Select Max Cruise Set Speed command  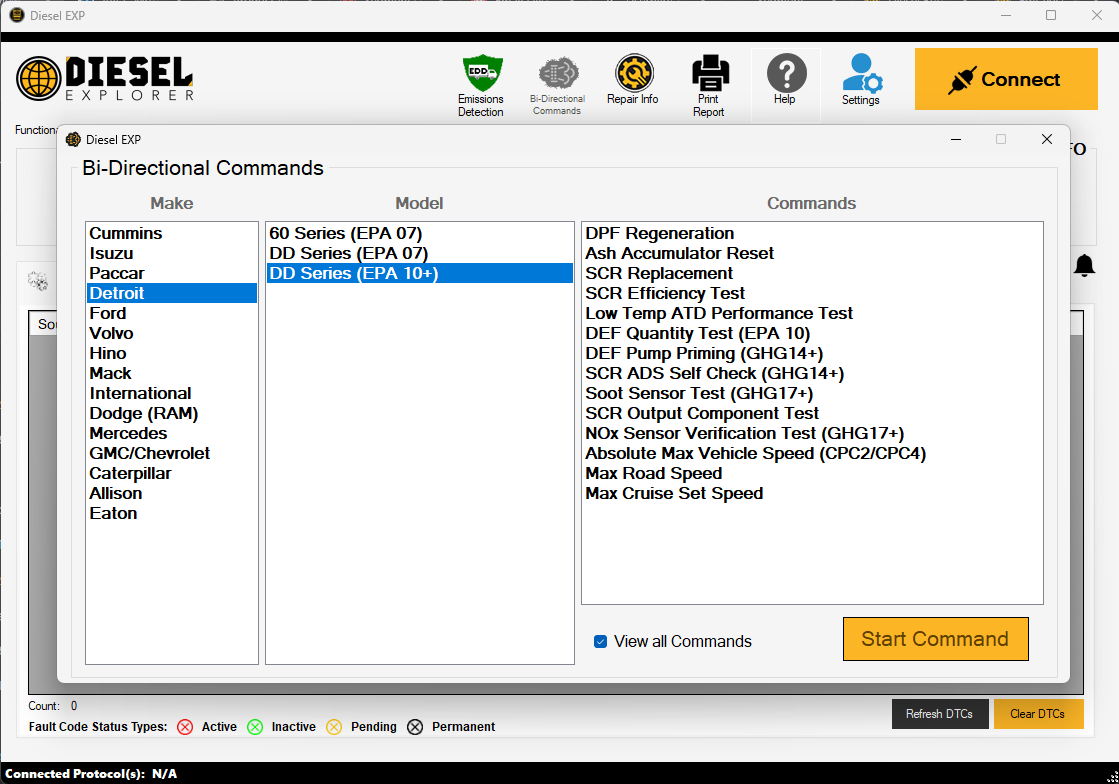[812, 493]
